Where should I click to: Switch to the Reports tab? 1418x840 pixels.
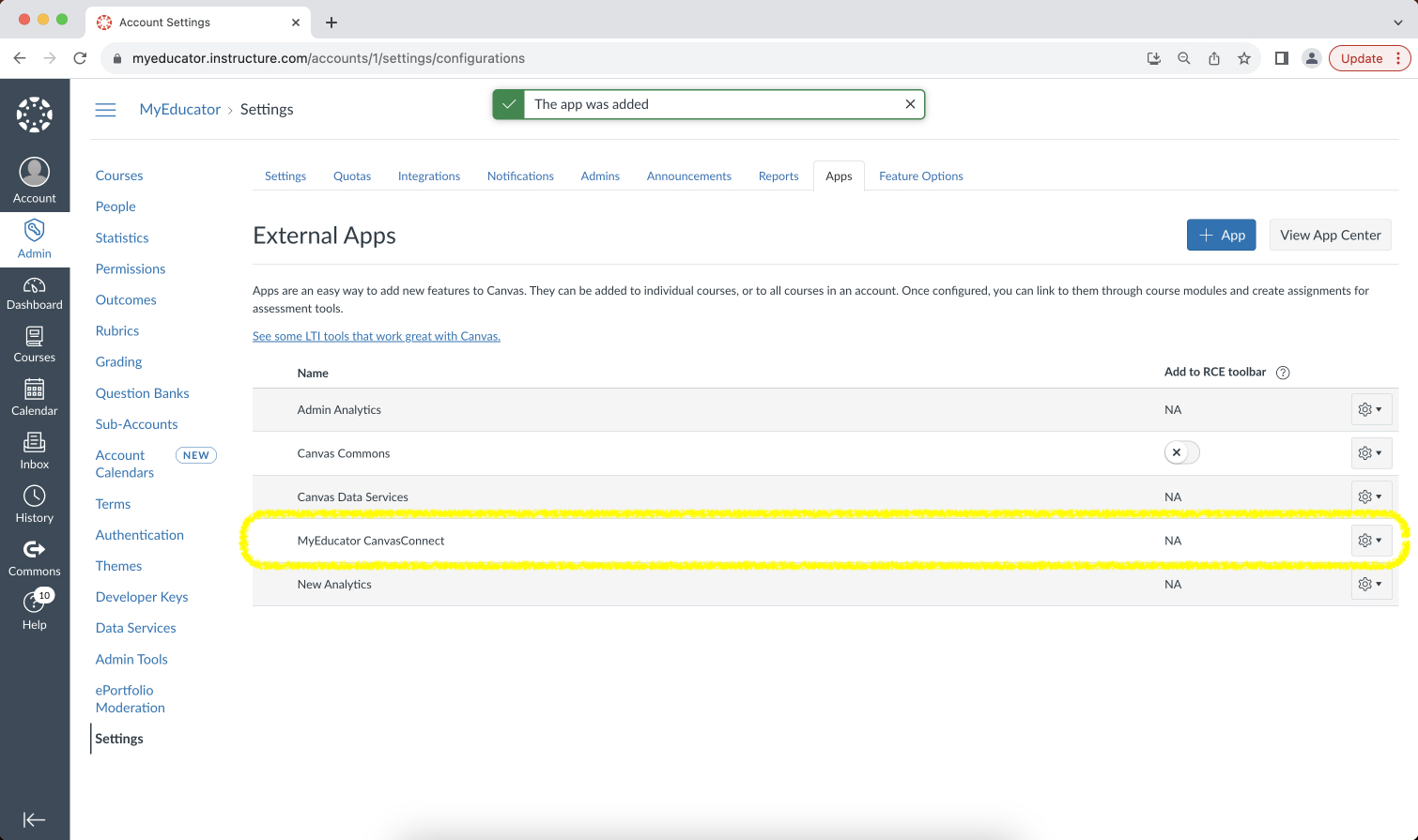(778, 176)
